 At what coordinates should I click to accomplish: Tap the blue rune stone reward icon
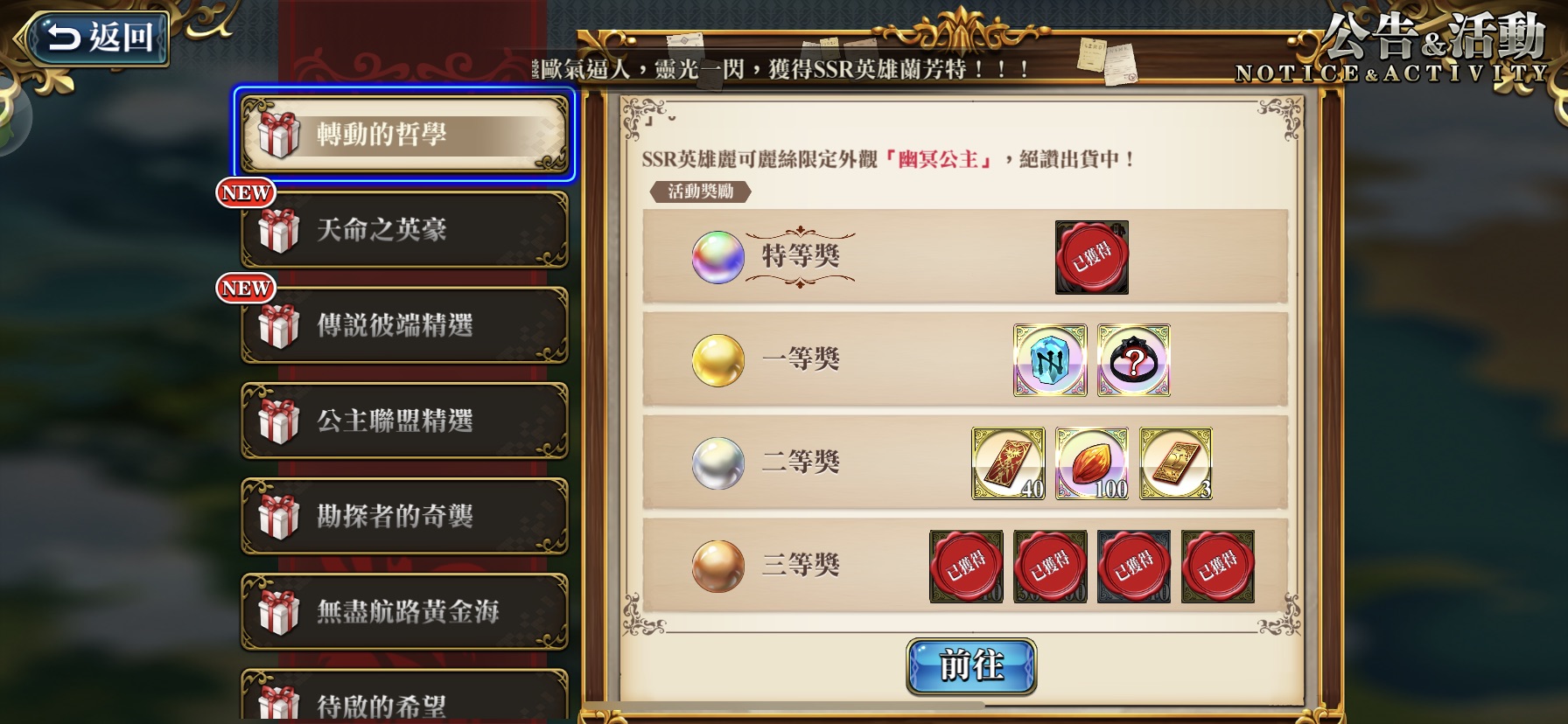click(1050, 360)
